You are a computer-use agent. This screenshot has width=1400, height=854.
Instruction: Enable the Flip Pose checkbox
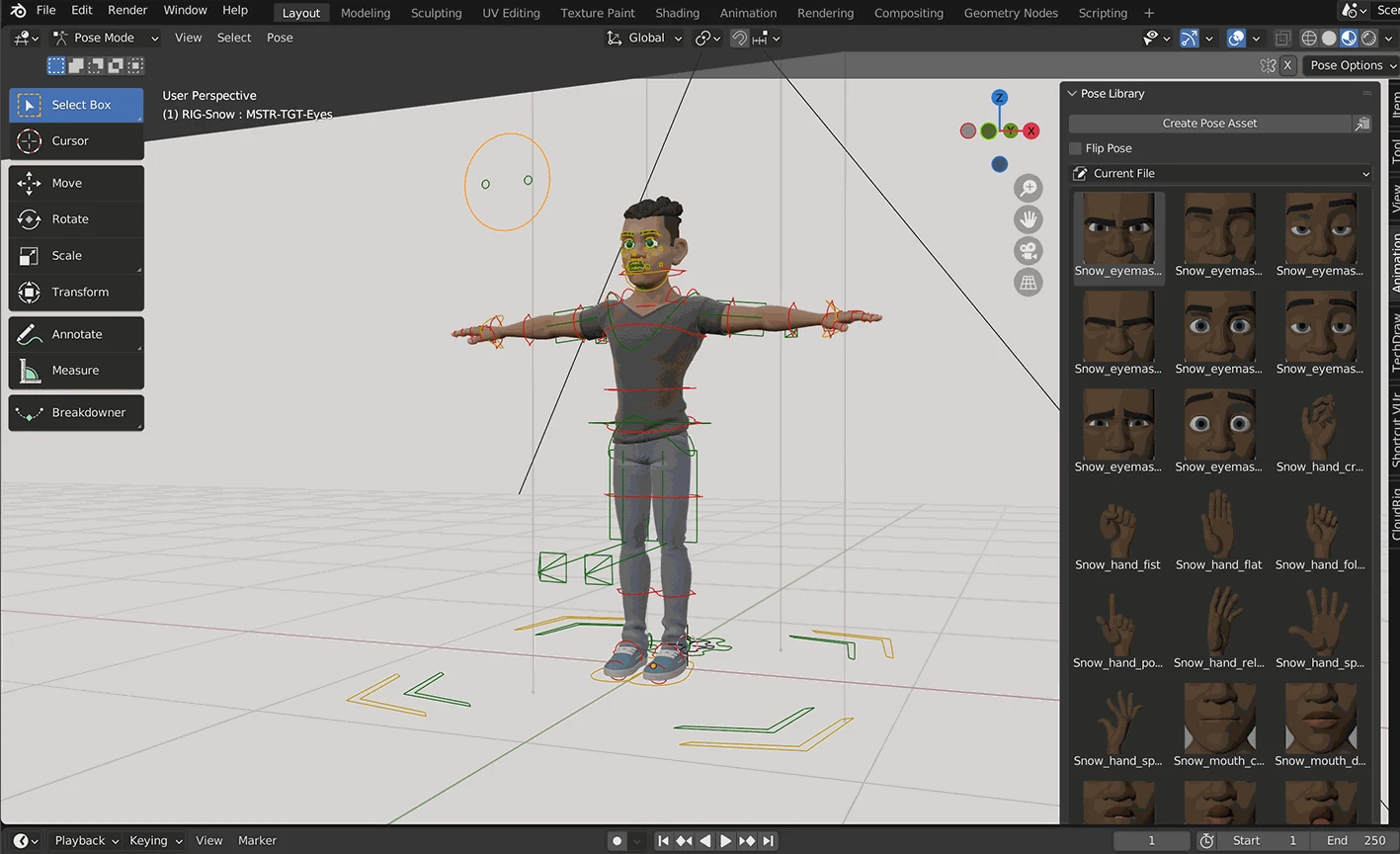click(1076, 148)
